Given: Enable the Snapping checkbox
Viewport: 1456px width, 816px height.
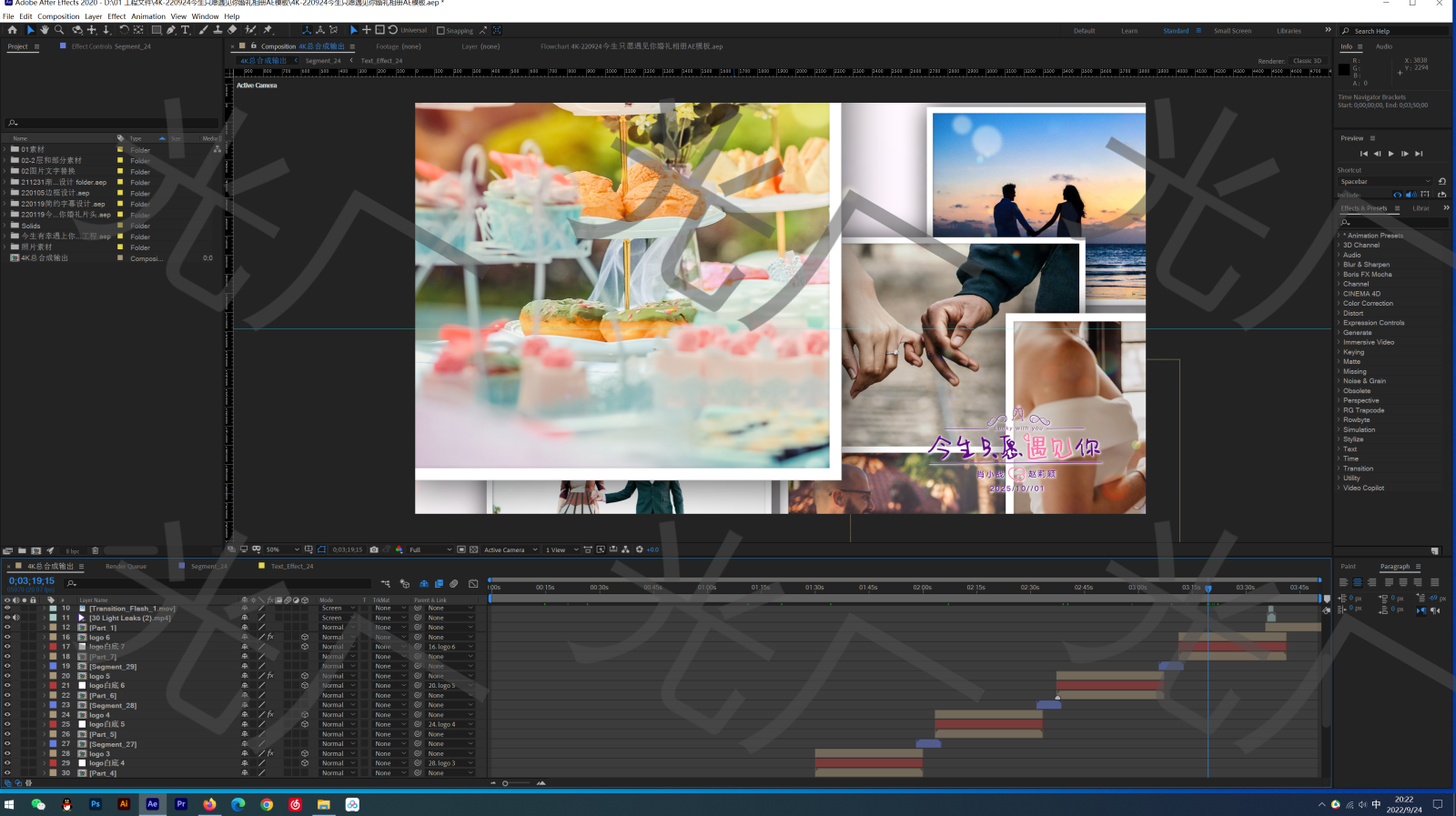Looking at the screenshot, I should click(441, 31).
